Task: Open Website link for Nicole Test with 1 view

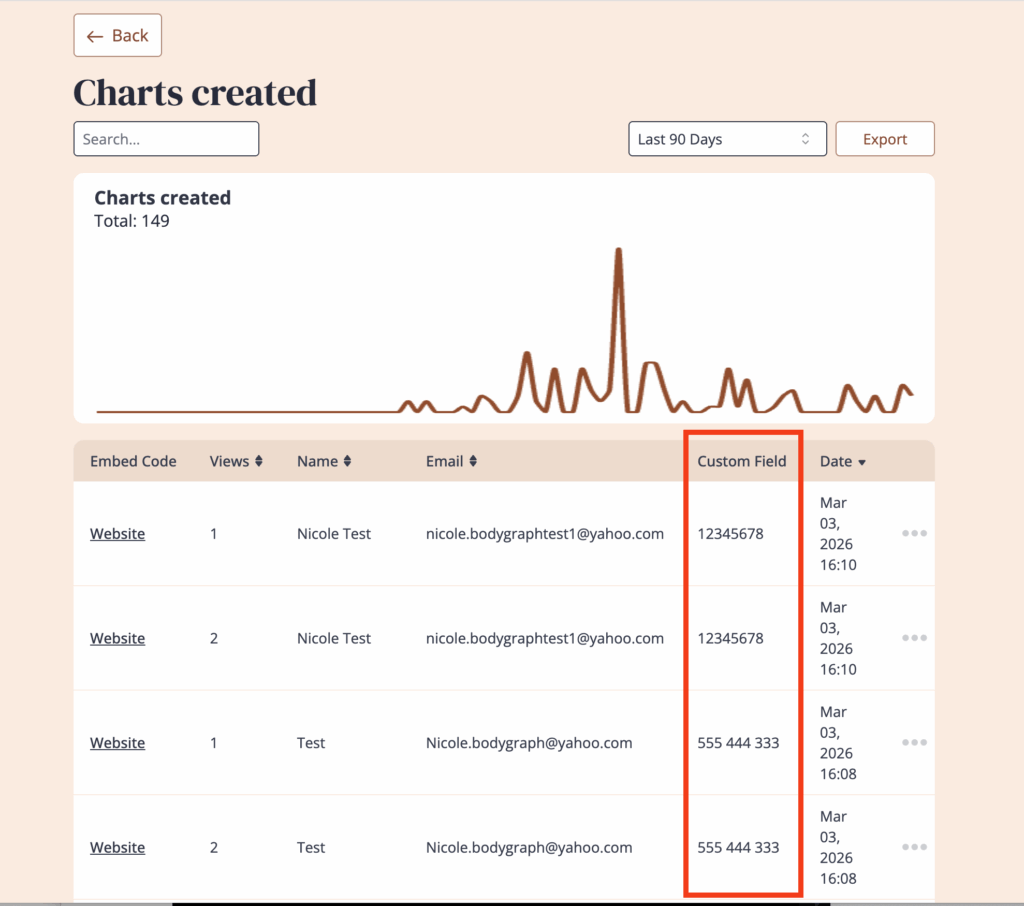Action: coord(117,534)
